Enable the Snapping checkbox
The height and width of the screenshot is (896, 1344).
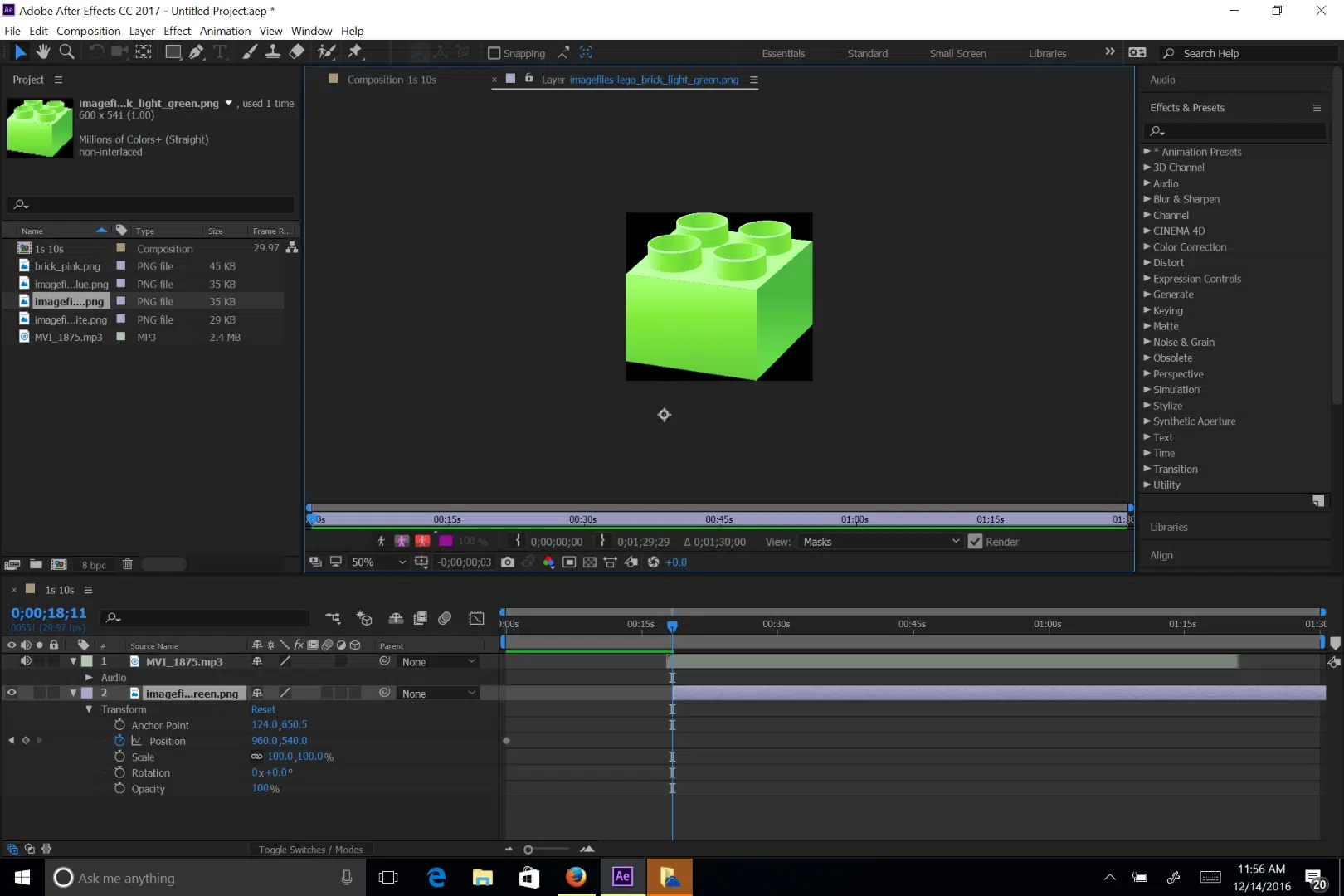495,52
